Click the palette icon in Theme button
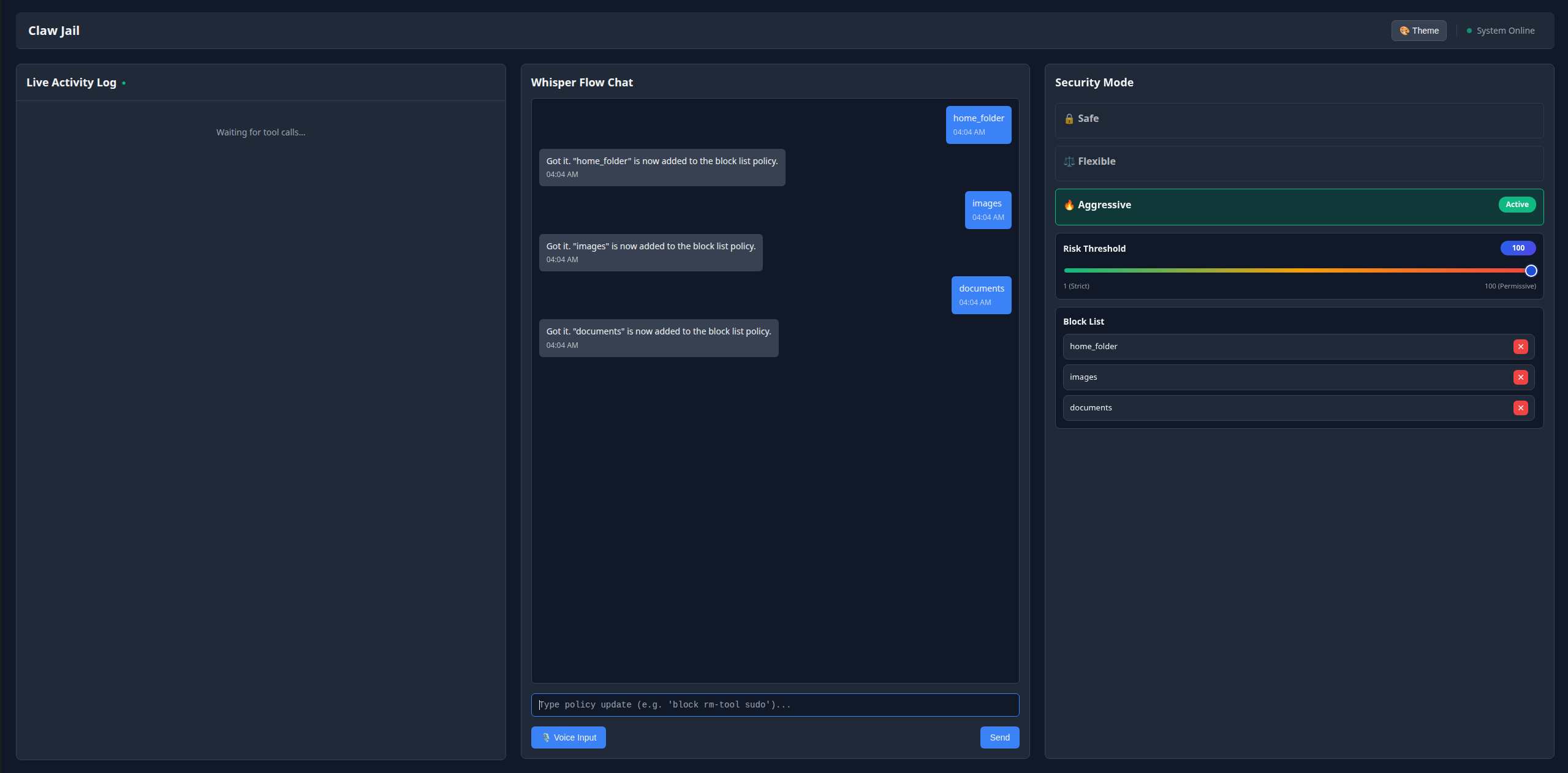 click(x=1404, y=31)
